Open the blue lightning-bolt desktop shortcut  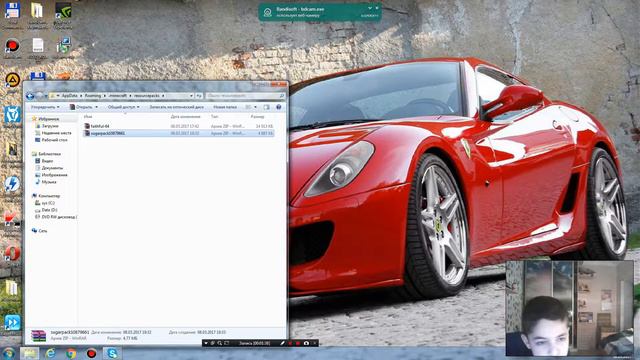point(12,184)
